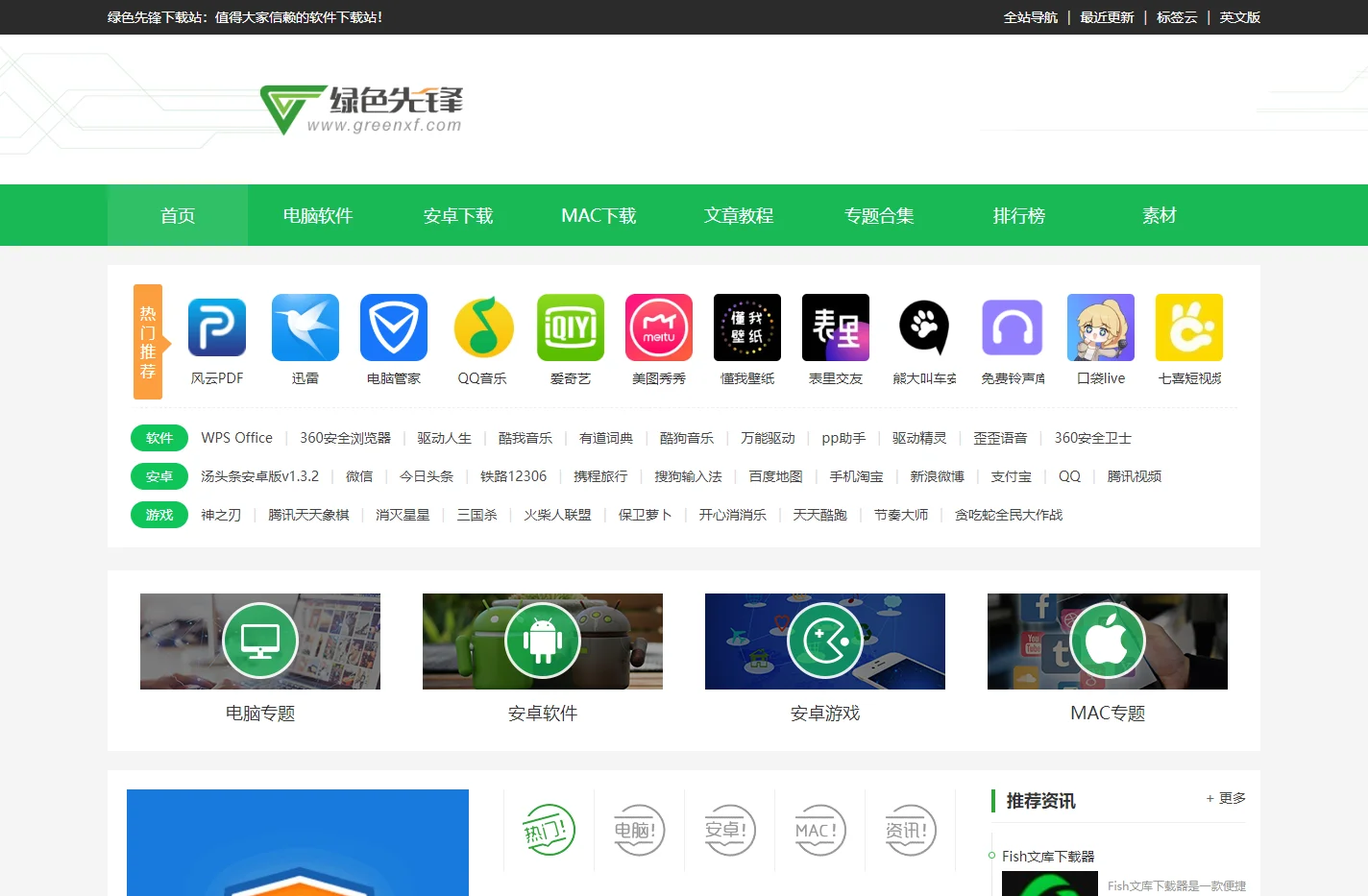
Task: Open the 懂我壁纸 icon
Action: click(747, 327)
